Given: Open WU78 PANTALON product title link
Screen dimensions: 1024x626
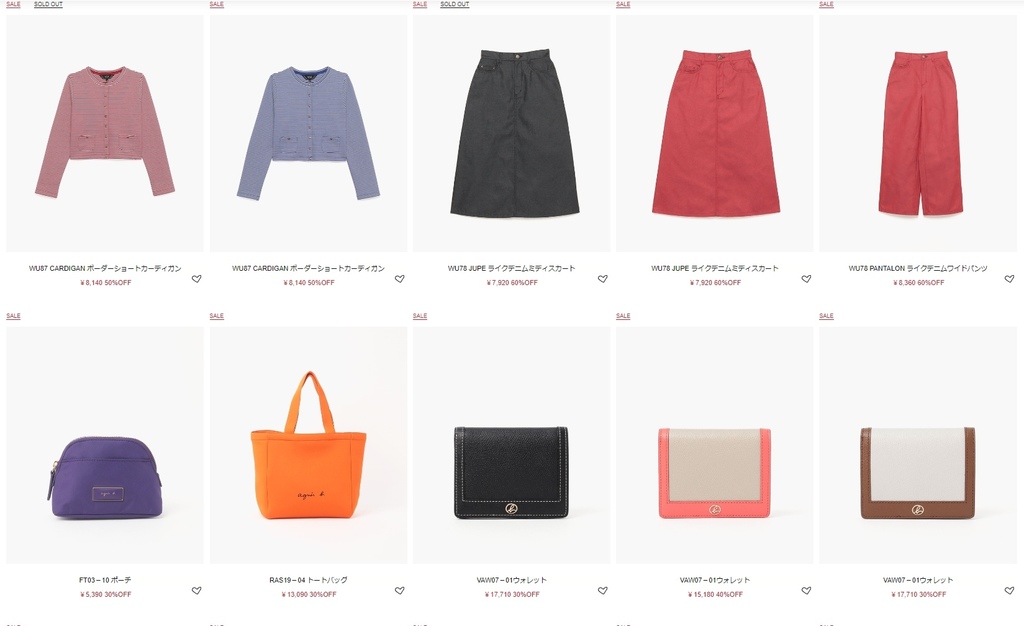Looking at the screenshot, I should pyautogui.click(x=918, y=268).
